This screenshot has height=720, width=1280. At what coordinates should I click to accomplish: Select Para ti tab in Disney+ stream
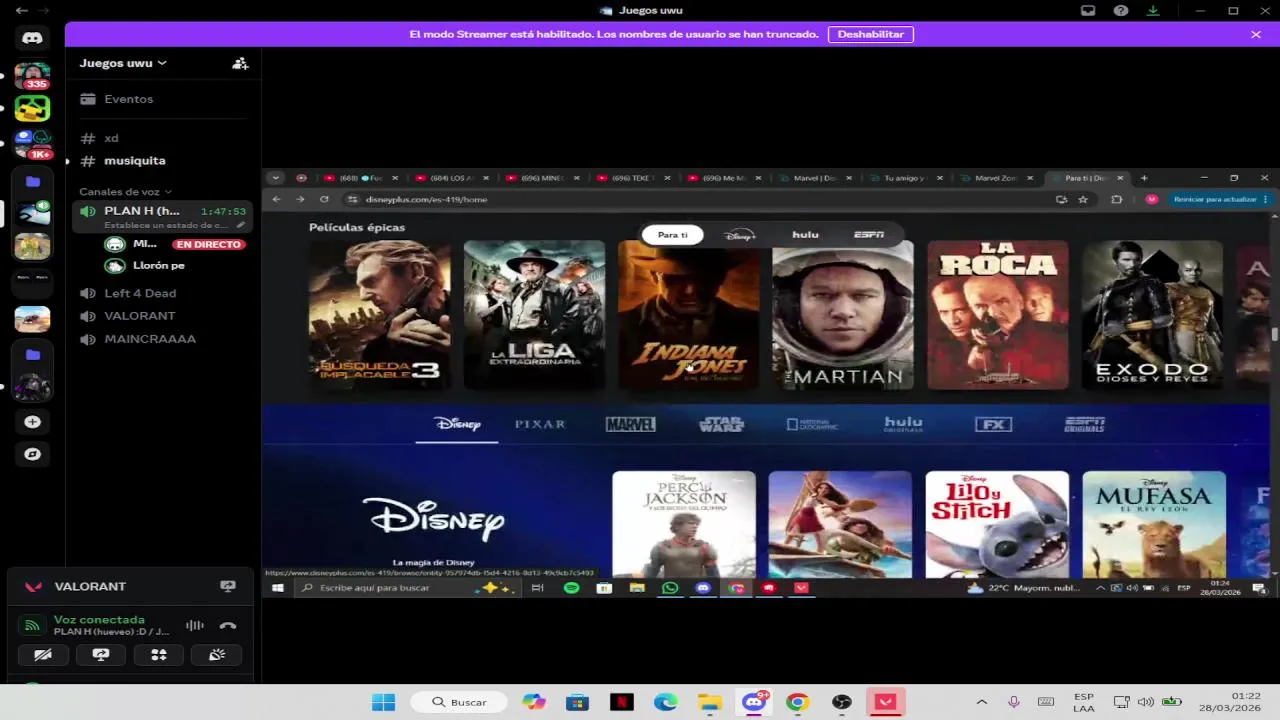tap(672, 235)
